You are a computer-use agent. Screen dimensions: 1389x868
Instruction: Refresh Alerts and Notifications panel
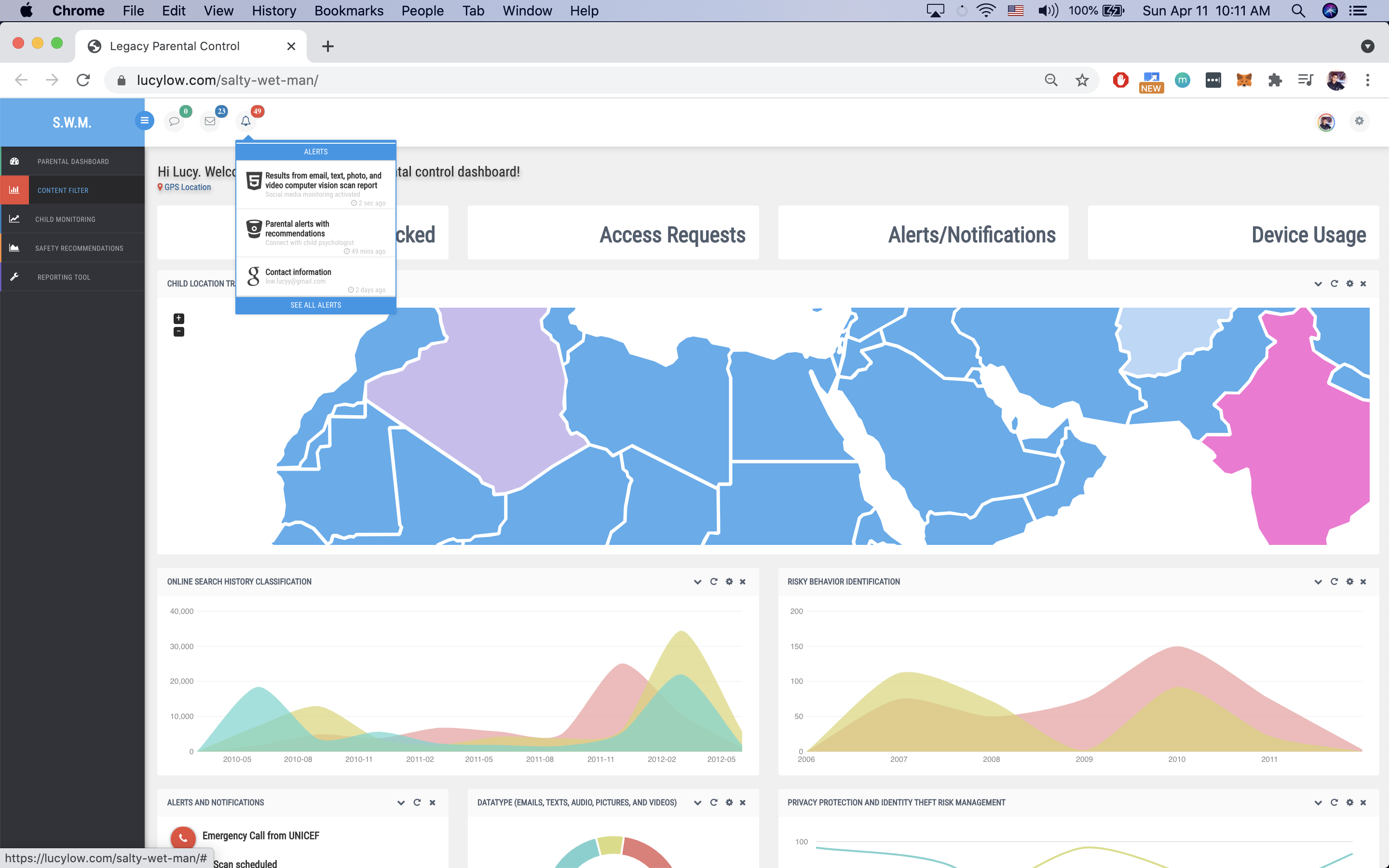417,802
